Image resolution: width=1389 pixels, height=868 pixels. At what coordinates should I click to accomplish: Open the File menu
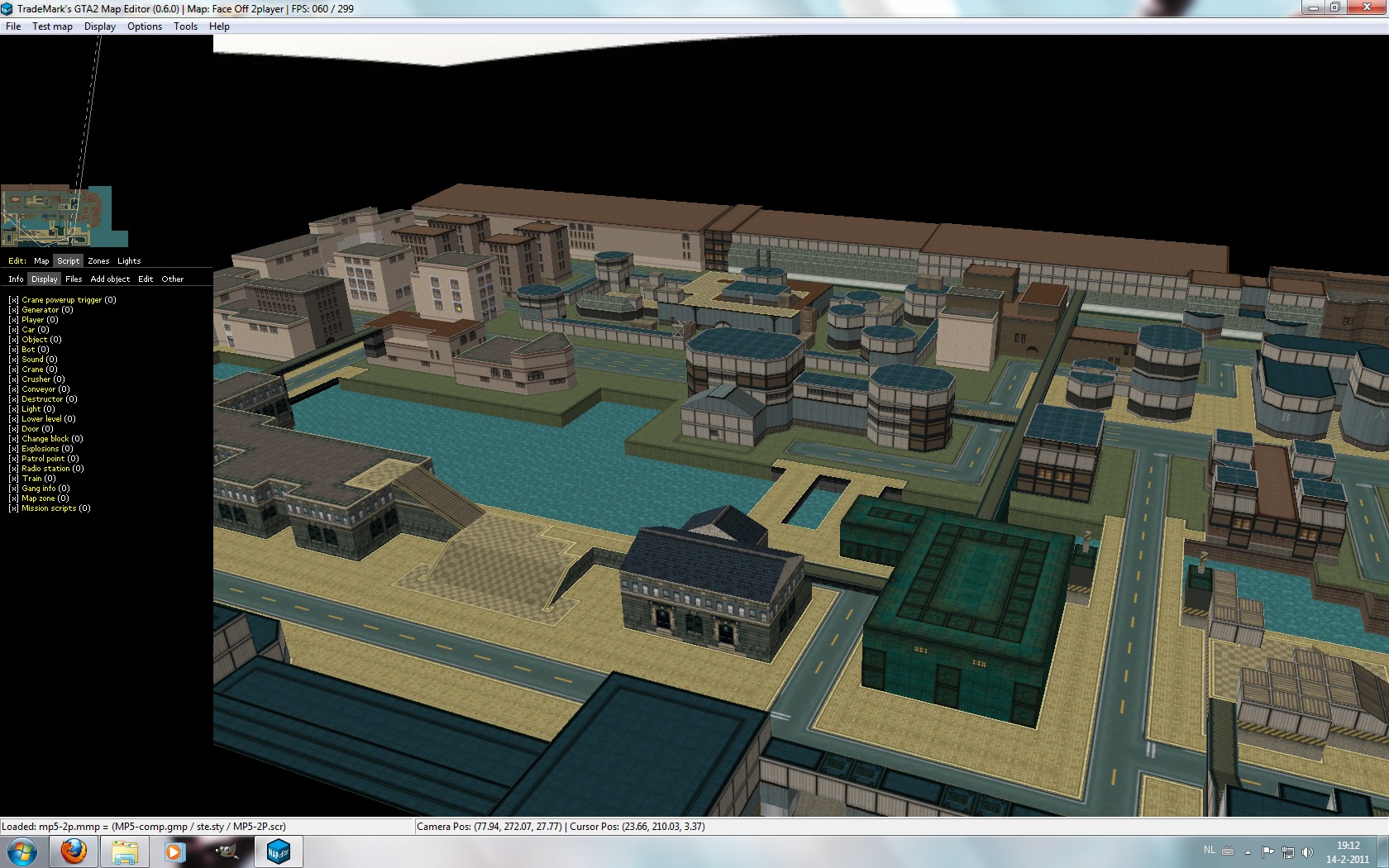click(13, 26)
